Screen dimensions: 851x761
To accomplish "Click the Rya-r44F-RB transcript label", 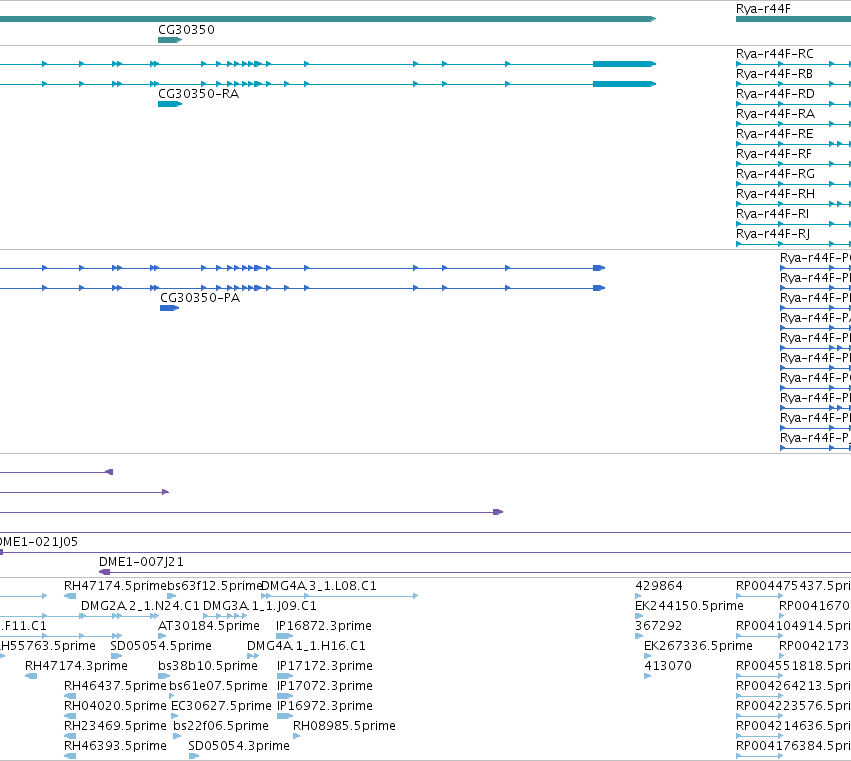I will point(774,74).
